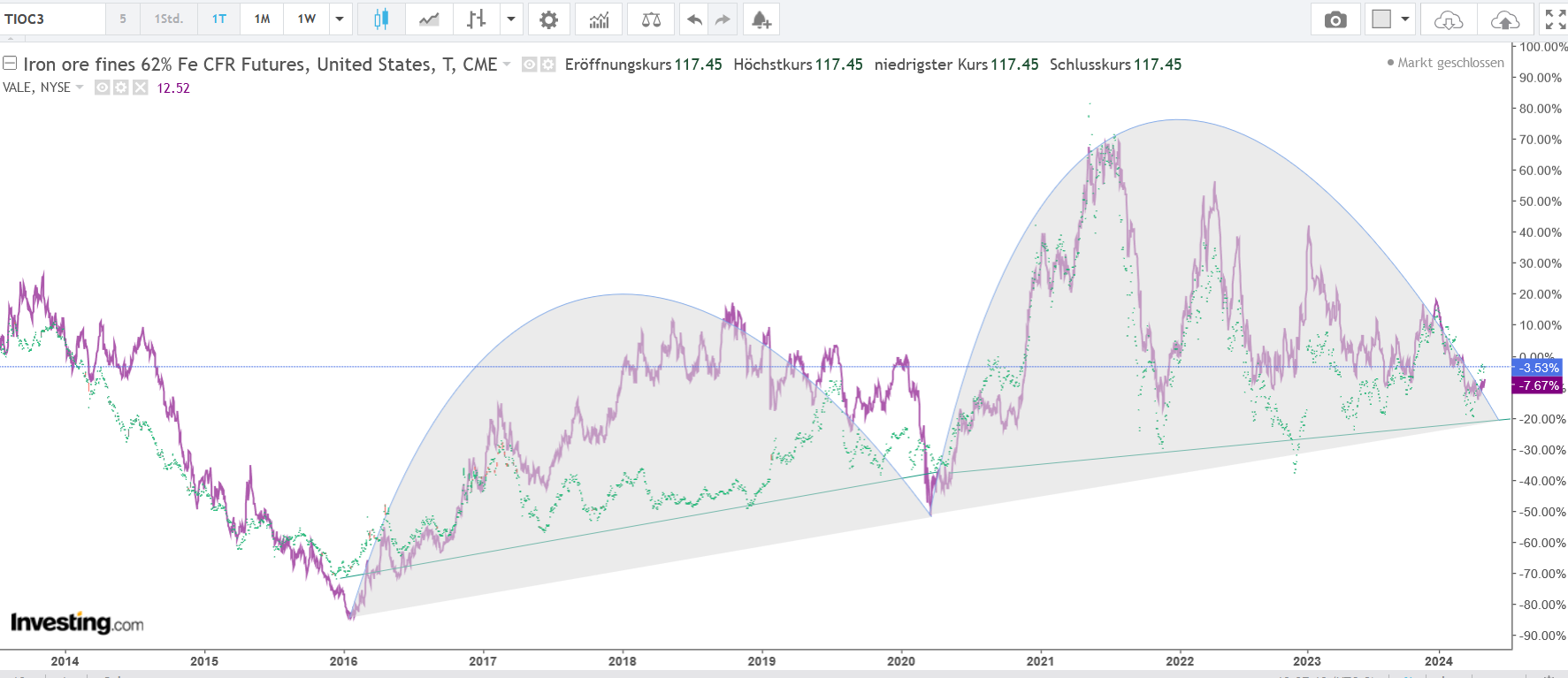Remove the VALE, NYSE comparison series

point(140,88)
